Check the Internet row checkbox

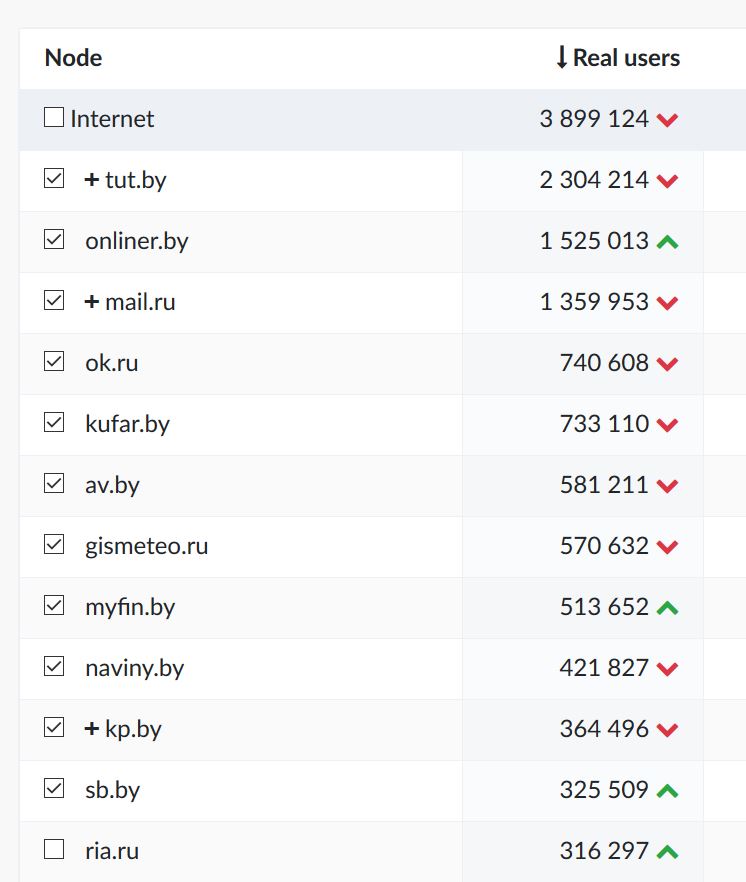(54, 118)
